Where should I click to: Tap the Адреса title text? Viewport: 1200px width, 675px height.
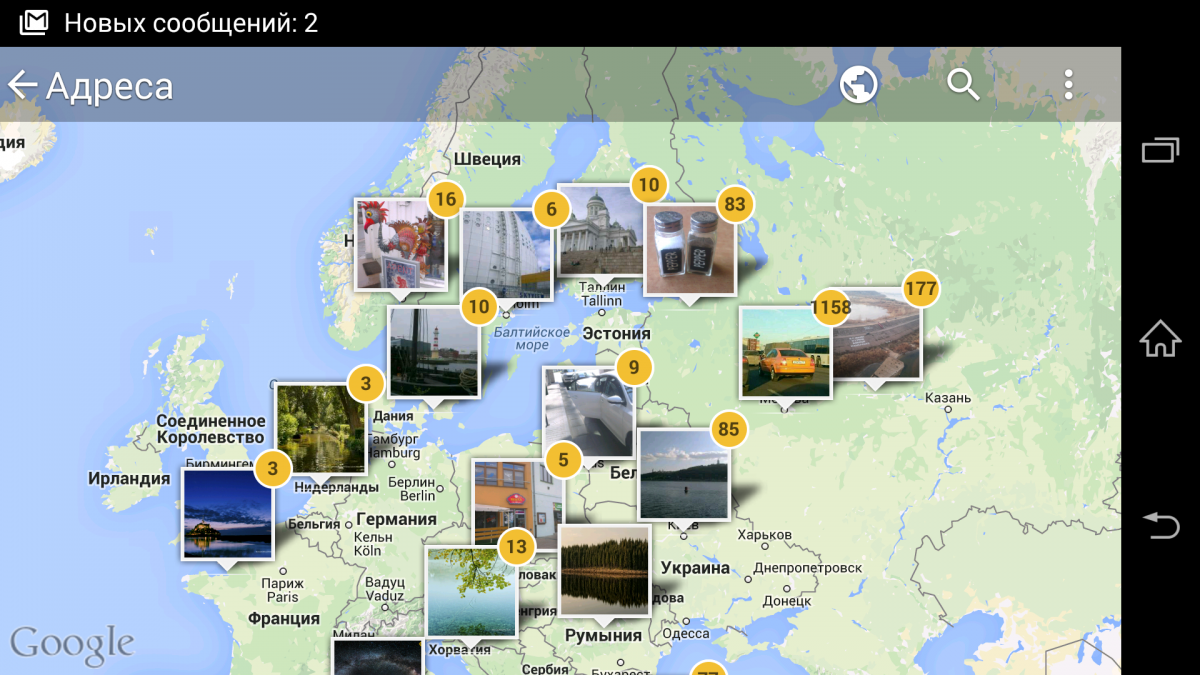[110, 86]
